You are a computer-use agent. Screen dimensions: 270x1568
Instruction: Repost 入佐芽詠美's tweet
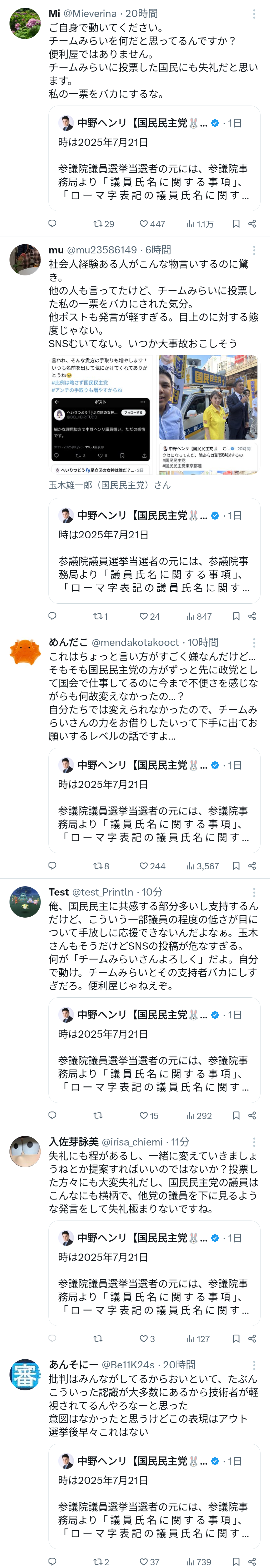point(98,1339)
